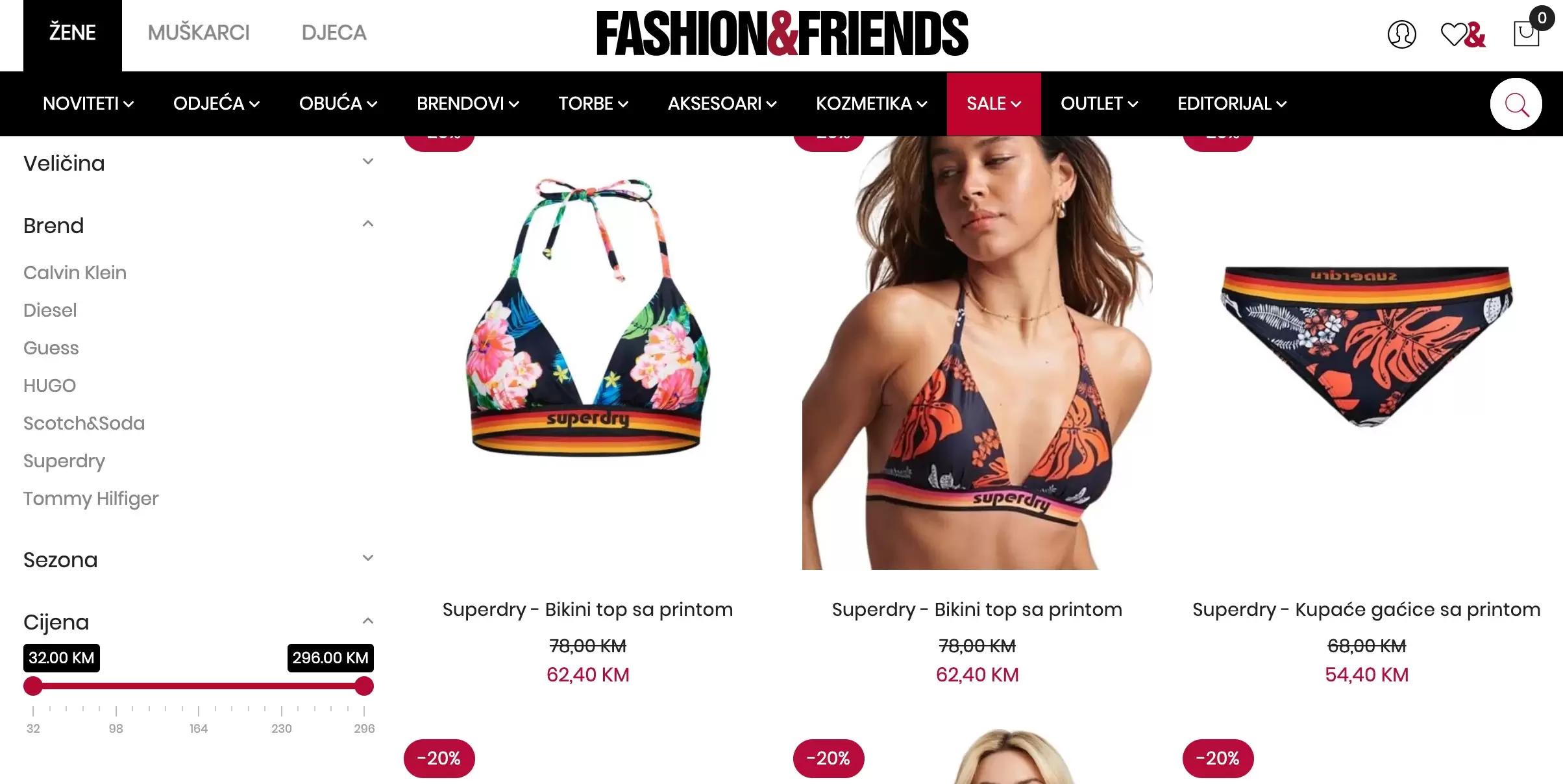The image size is (1563, 784).
Task: Collapse the Brend filter section
Action: 199,225
